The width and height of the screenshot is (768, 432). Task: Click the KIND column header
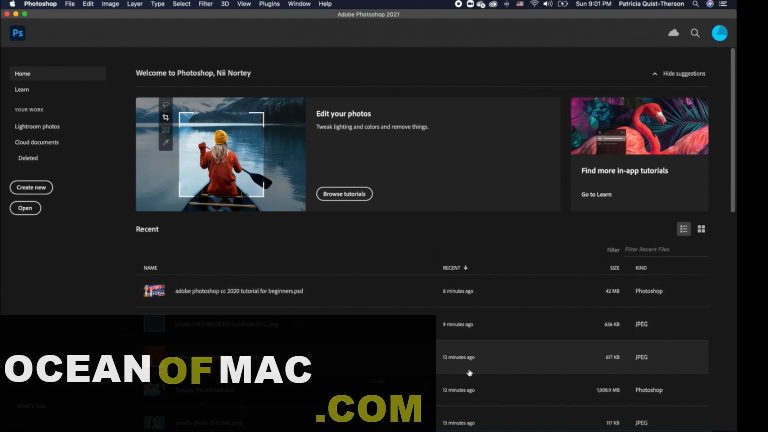point(641,268)
